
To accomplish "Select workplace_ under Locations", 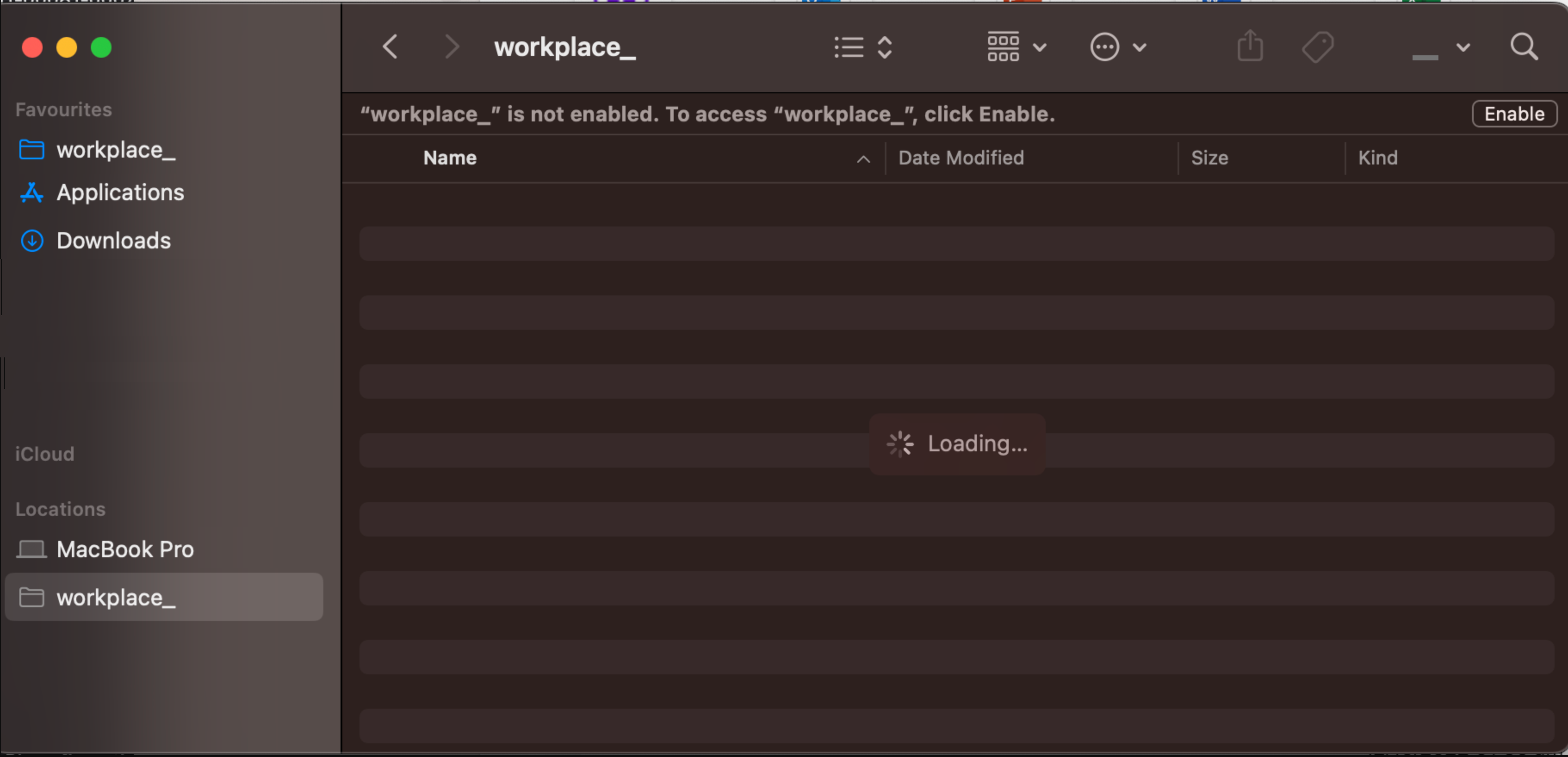I will coord(164,597).
